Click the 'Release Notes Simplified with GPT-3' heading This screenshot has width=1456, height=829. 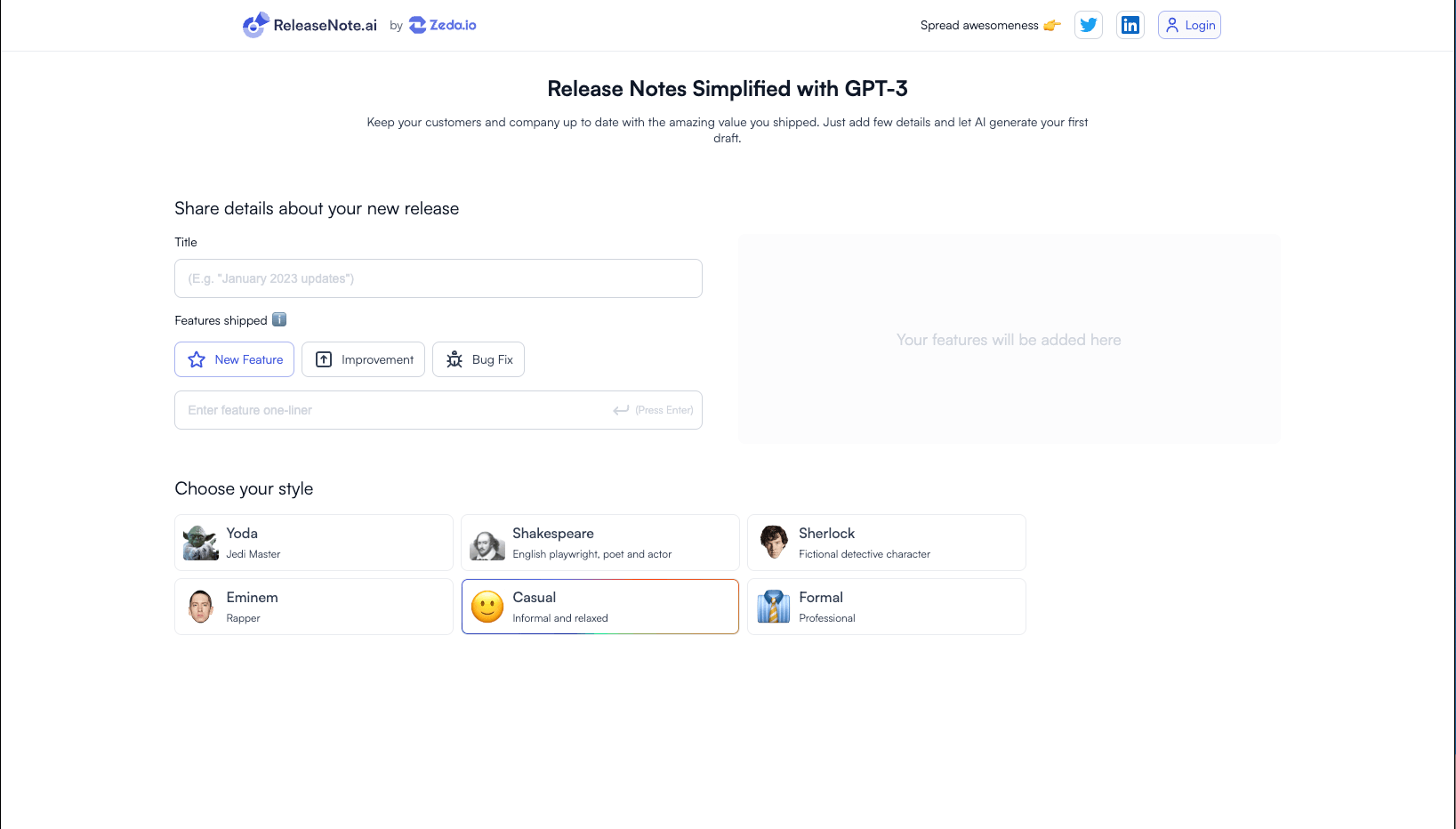(x=728, y=89)
